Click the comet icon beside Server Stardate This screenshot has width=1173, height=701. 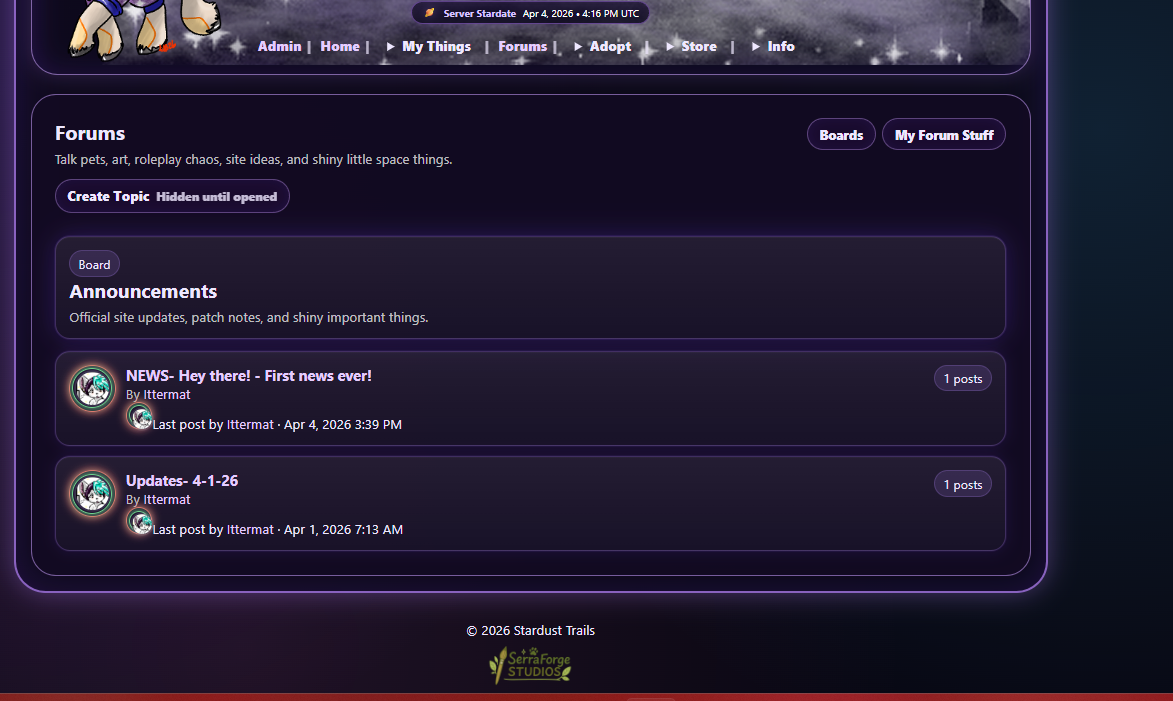[x=429, y=13]
